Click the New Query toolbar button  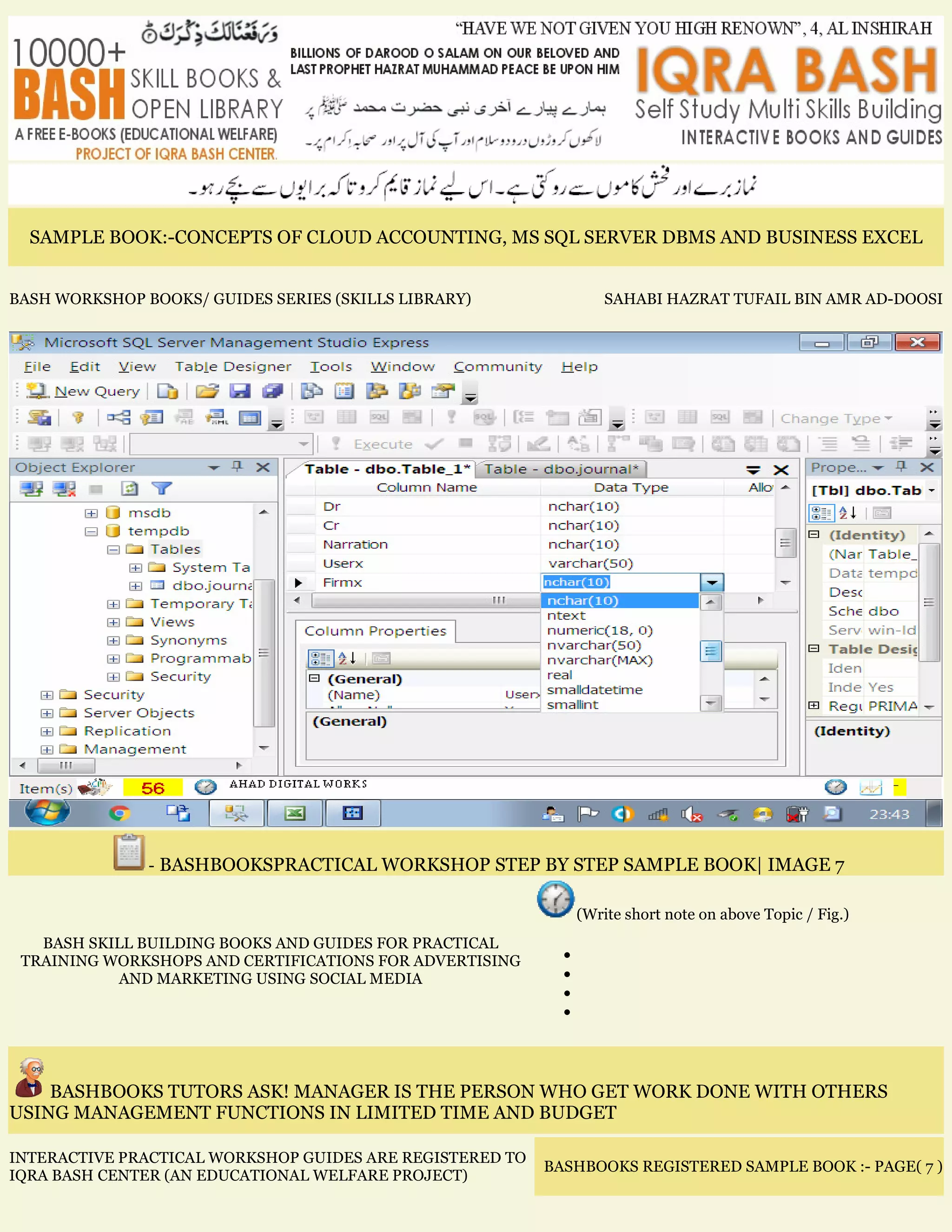(84, 391)
